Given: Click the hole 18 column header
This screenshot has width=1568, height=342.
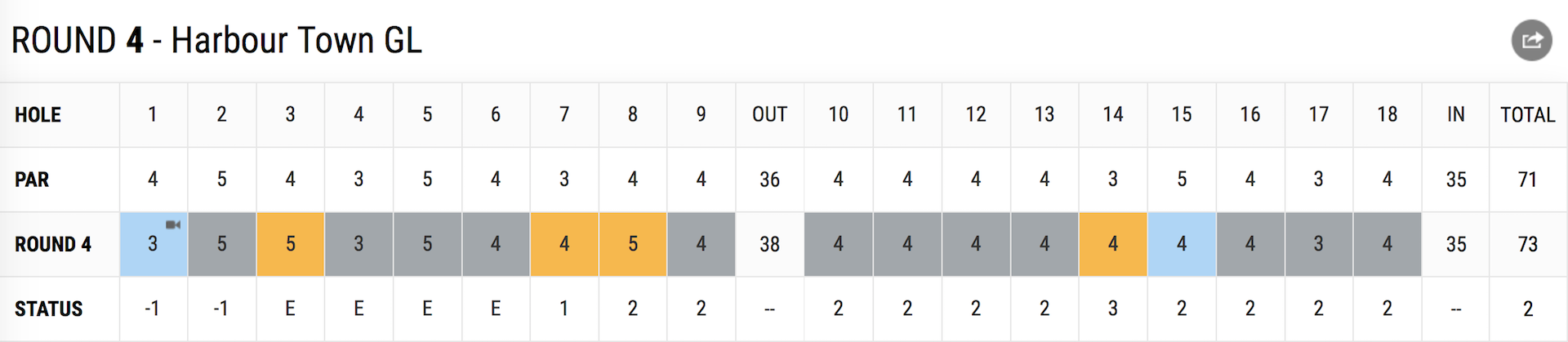Looking at the screenshot, I should point(1387,114).
